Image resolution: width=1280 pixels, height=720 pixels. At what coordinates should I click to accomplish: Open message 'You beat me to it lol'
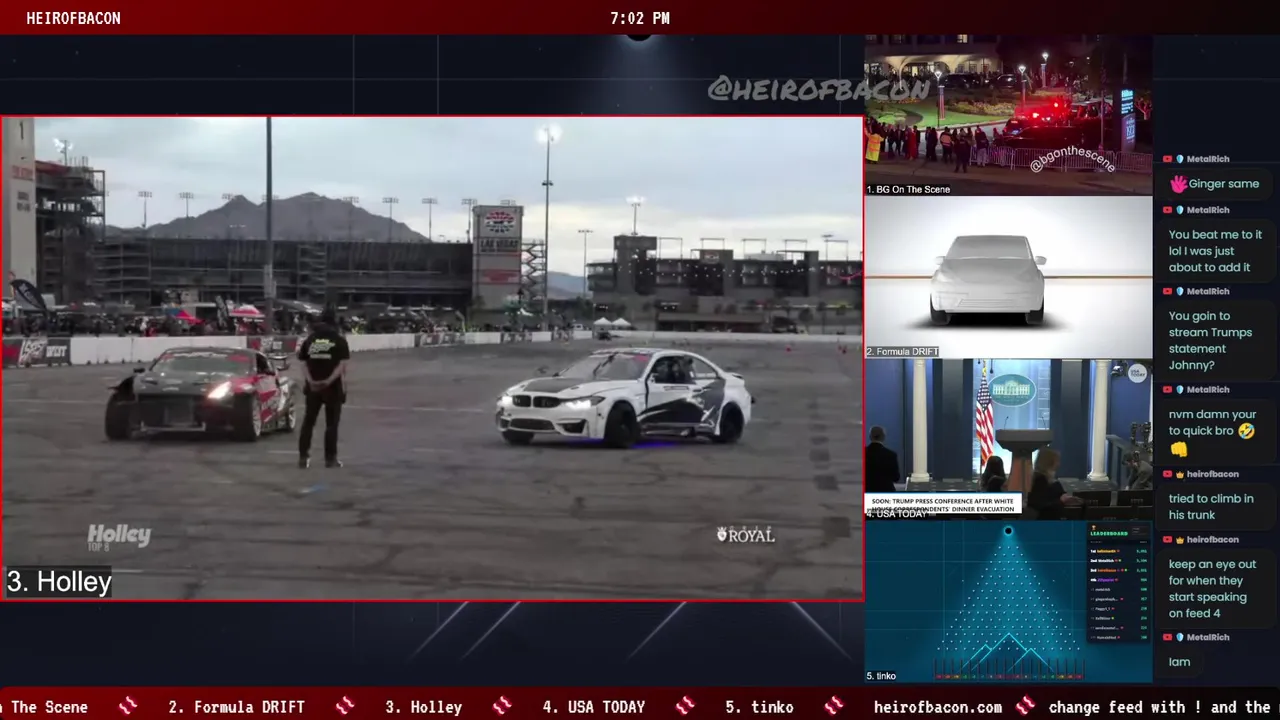coord(1215,251)
